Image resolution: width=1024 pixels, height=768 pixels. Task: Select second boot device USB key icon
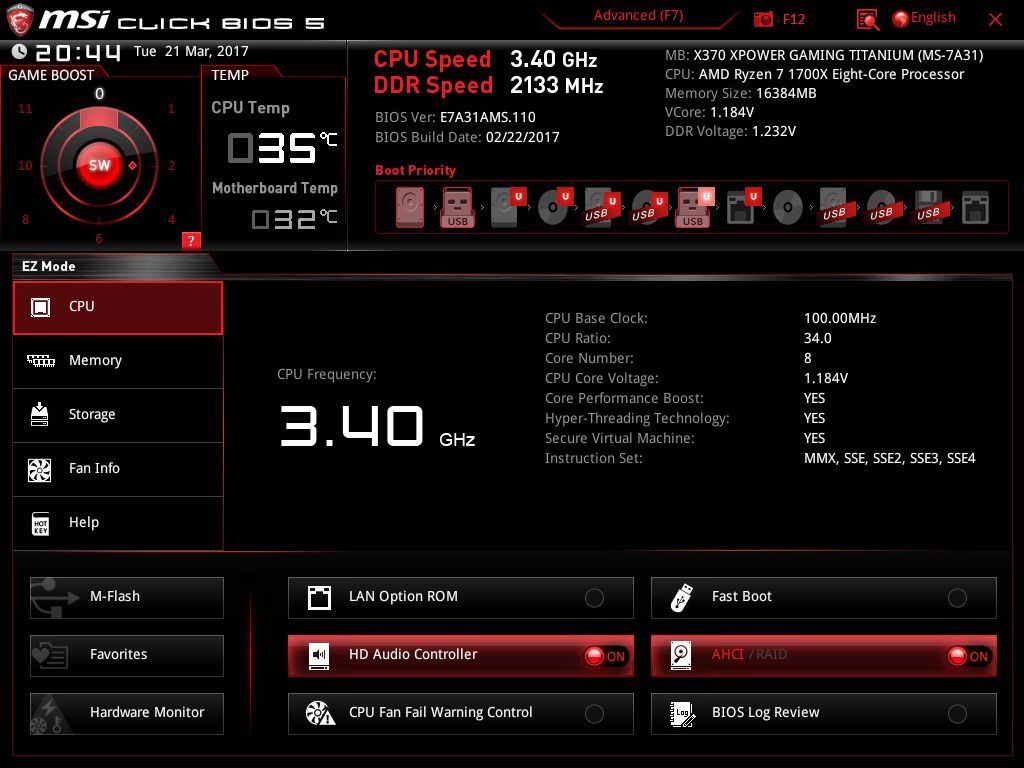[x=457, y=207]
